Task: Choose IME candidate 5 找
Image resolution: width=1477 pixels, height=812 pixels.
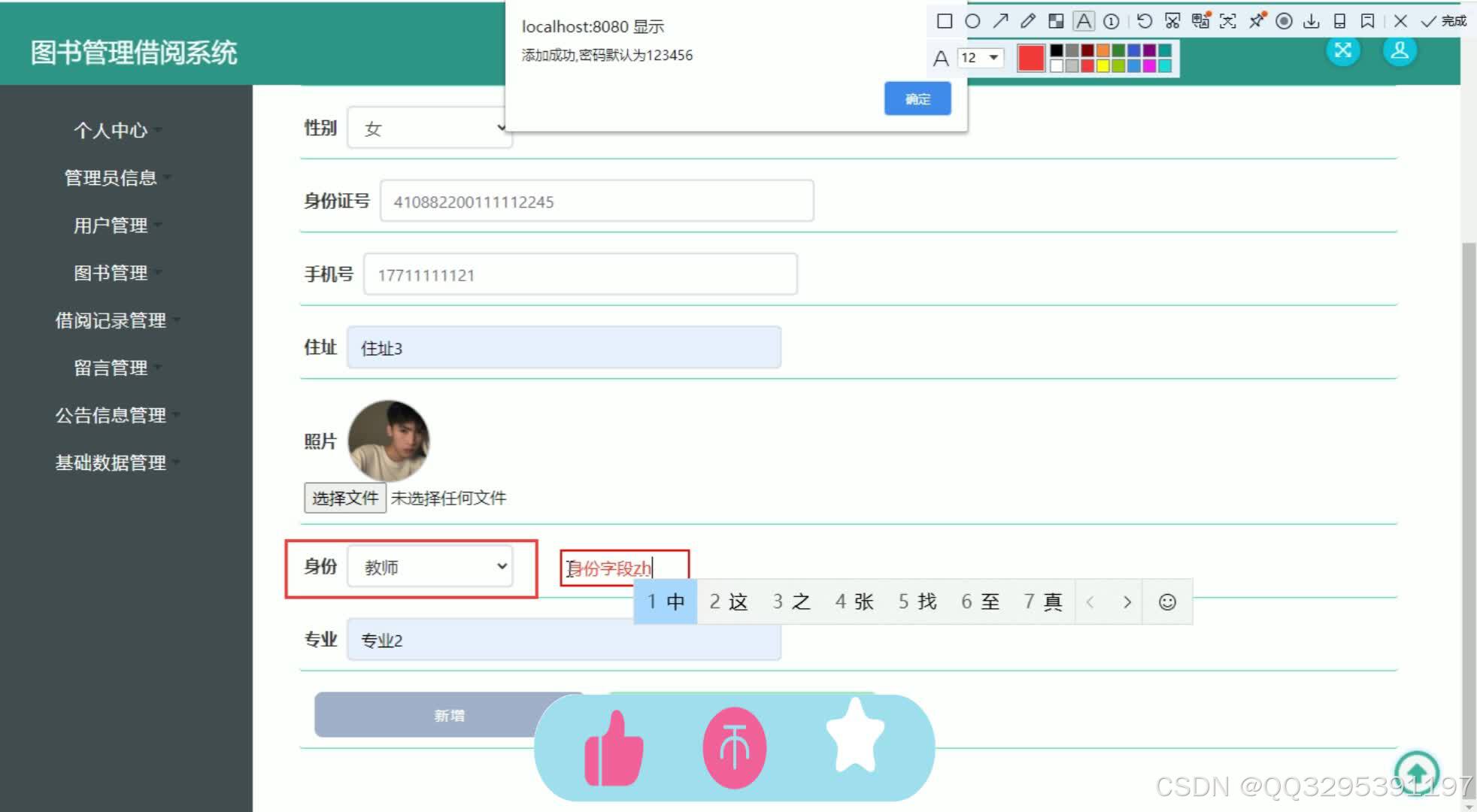Action: [917, 601]
